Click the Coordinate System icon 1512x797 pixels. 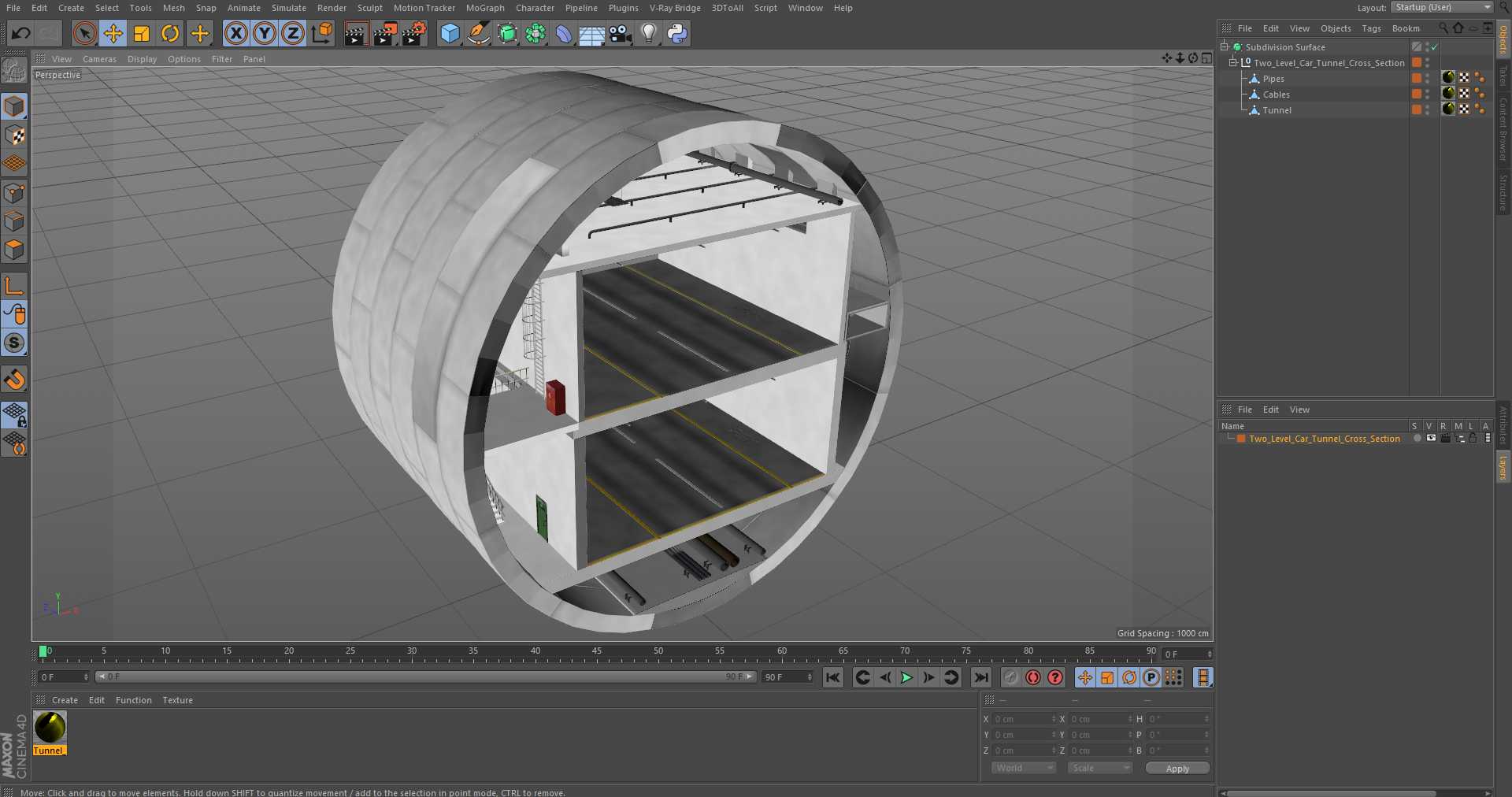(x=322, y=33)
